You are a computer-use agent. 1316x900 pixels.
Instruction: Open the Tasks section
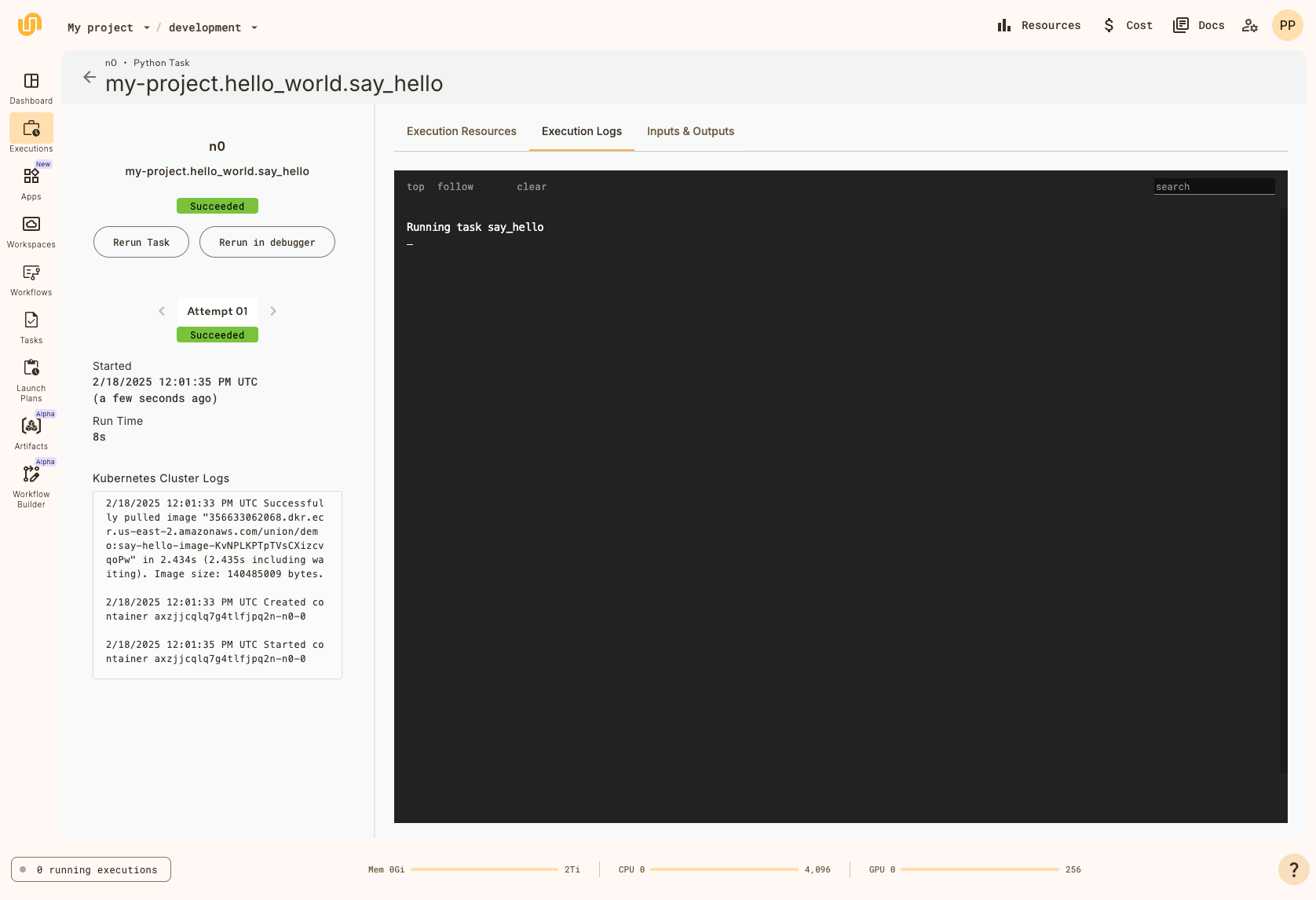click(31, 326)
